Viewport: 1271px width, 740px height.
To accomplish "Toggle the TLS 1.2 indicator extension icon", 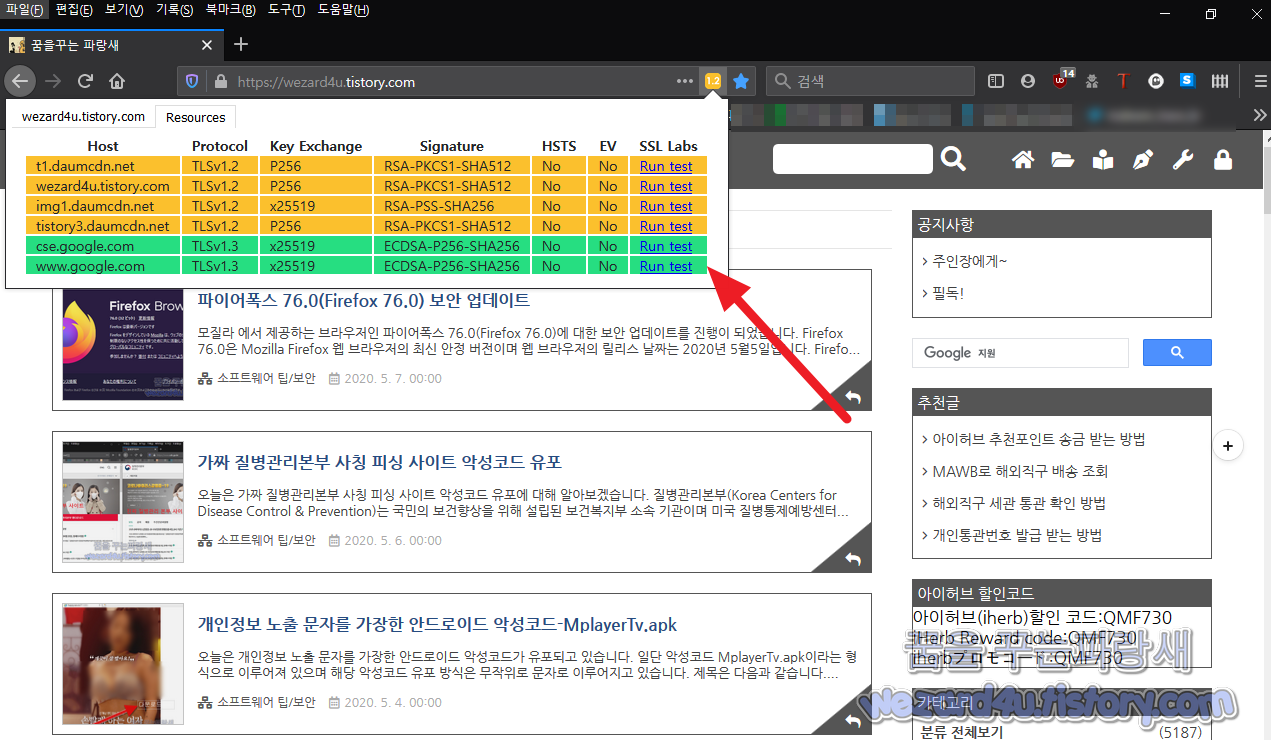I will click(x=713, y=81).
